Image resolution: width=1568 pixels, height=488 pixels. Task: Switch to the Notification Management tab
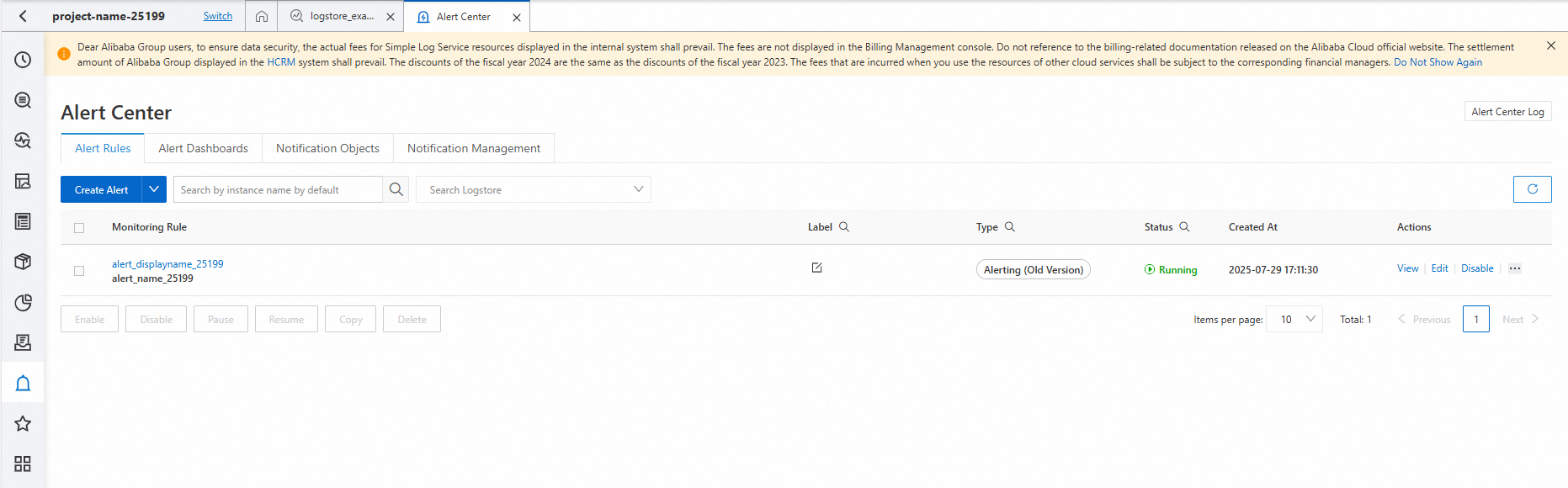[474, 148]
